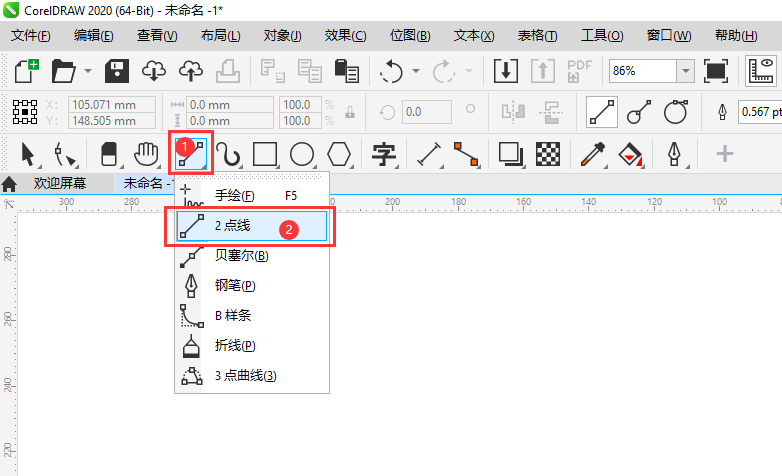Select the Interactive Fill tool
This screenshot has width=782, height=476.
(x=630, y=154)
